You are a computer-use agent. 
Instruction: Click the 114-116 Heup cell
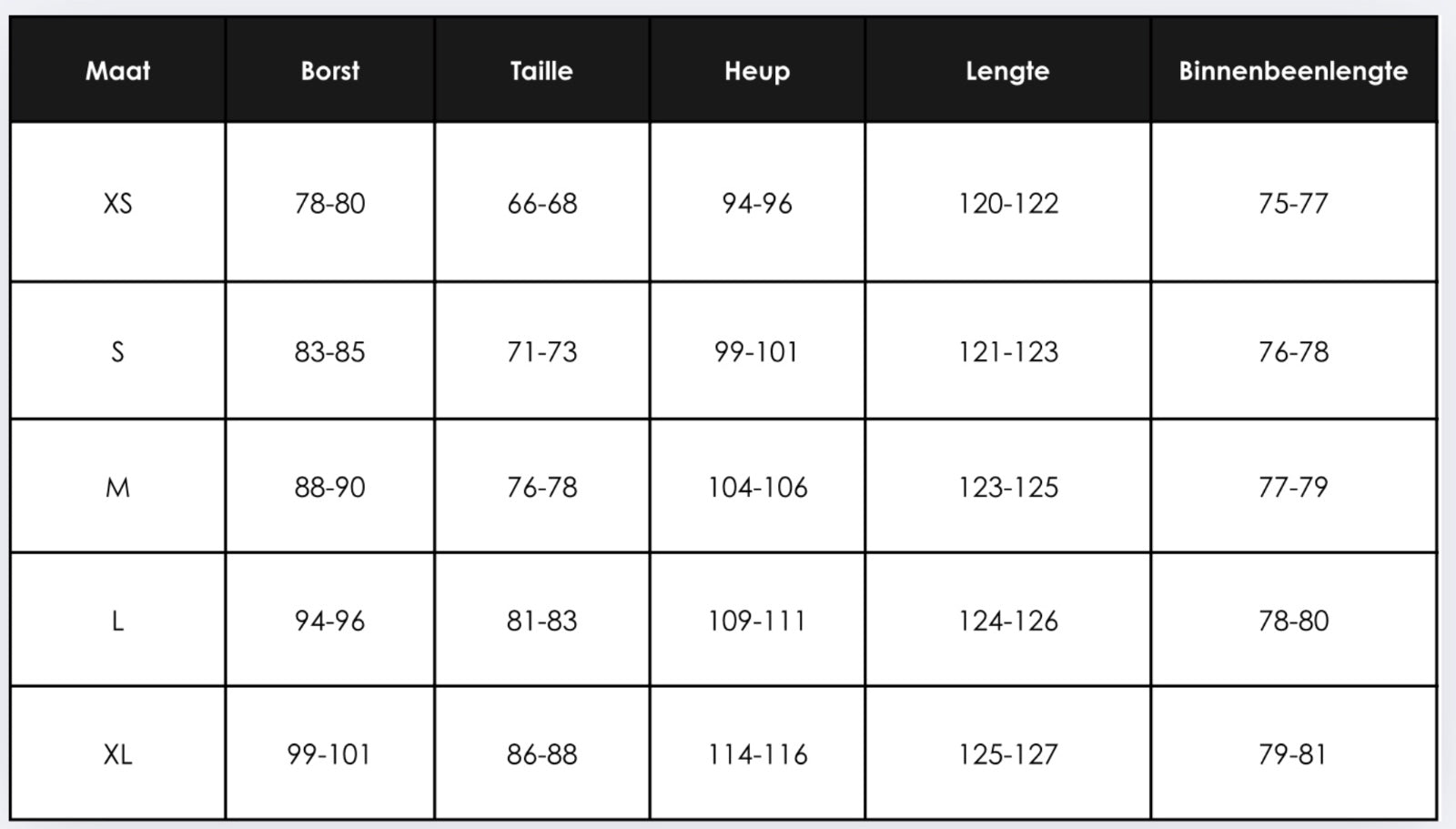coord(757,754)
